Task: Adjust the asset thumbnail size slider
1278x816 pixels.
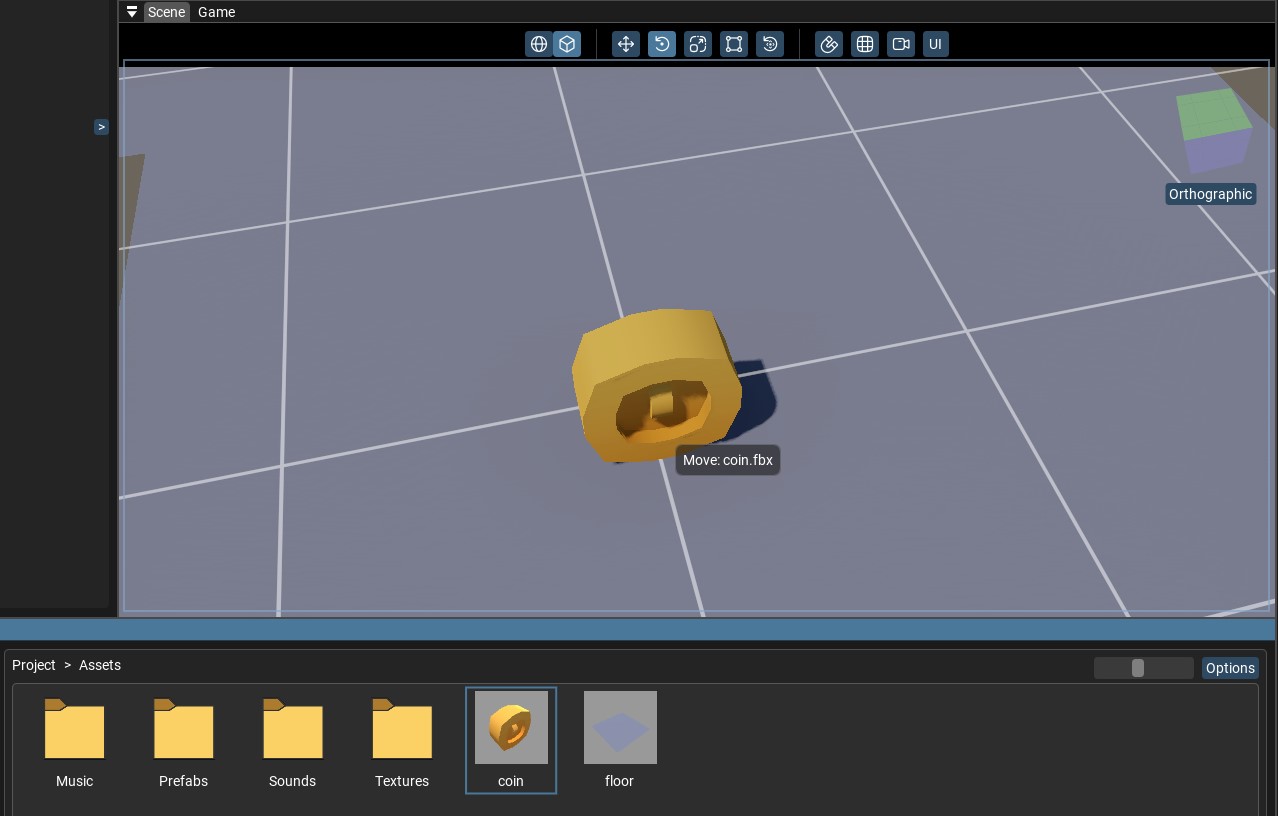Action: pyautogui.click(x=1137, y=668)
